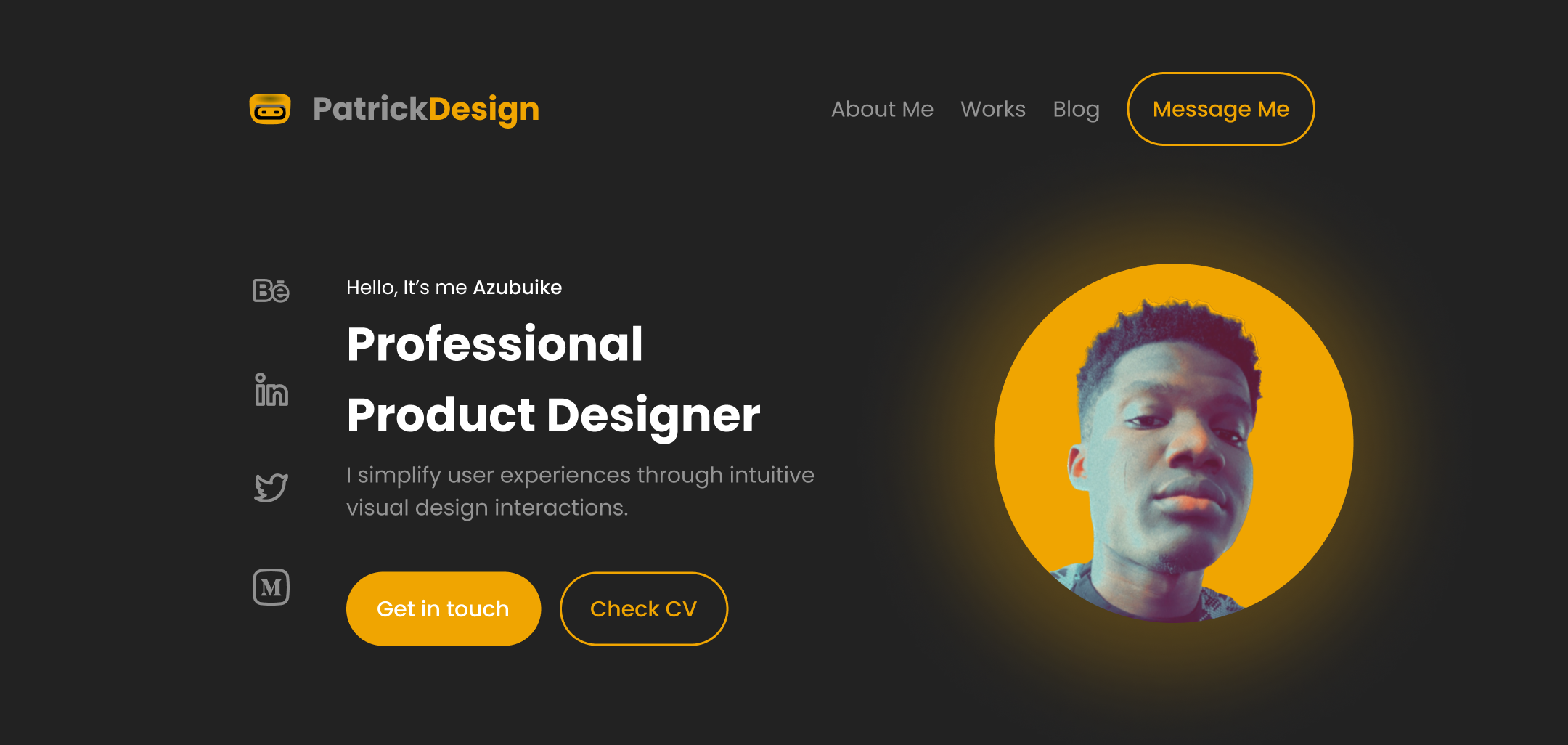Open the Behance profile icon
This screenshot has height=745, width=1568.
[x=271, y=290]
